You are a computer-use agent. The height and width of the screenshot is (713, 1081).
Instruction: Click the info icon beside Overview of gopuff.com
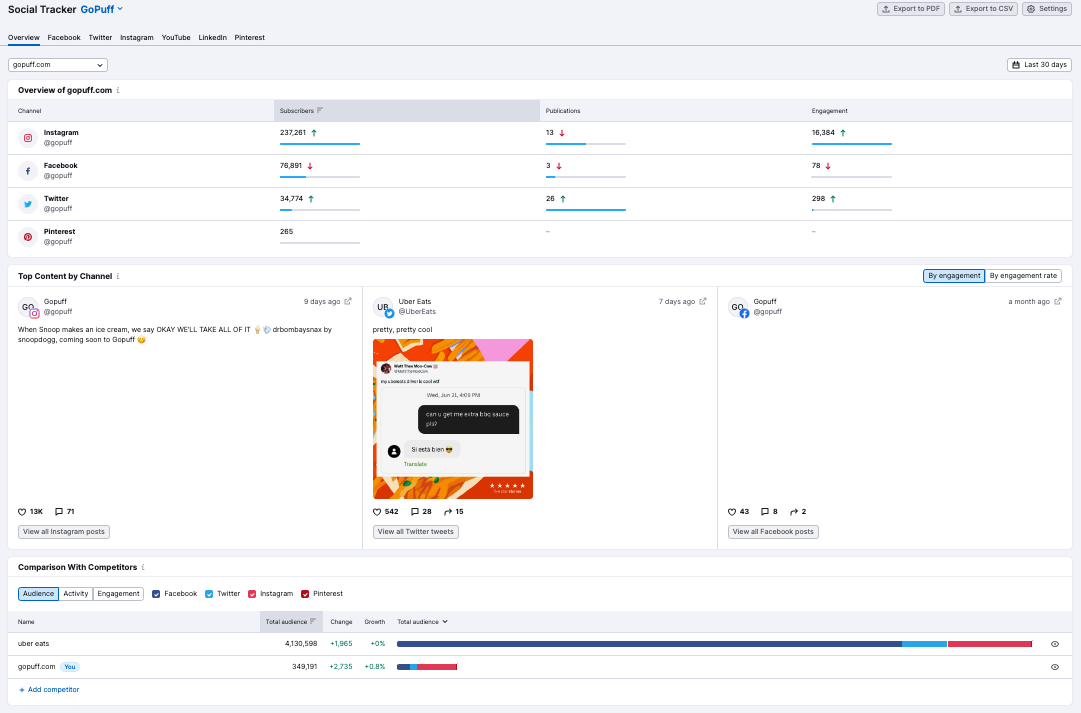(x=119, y=90)
